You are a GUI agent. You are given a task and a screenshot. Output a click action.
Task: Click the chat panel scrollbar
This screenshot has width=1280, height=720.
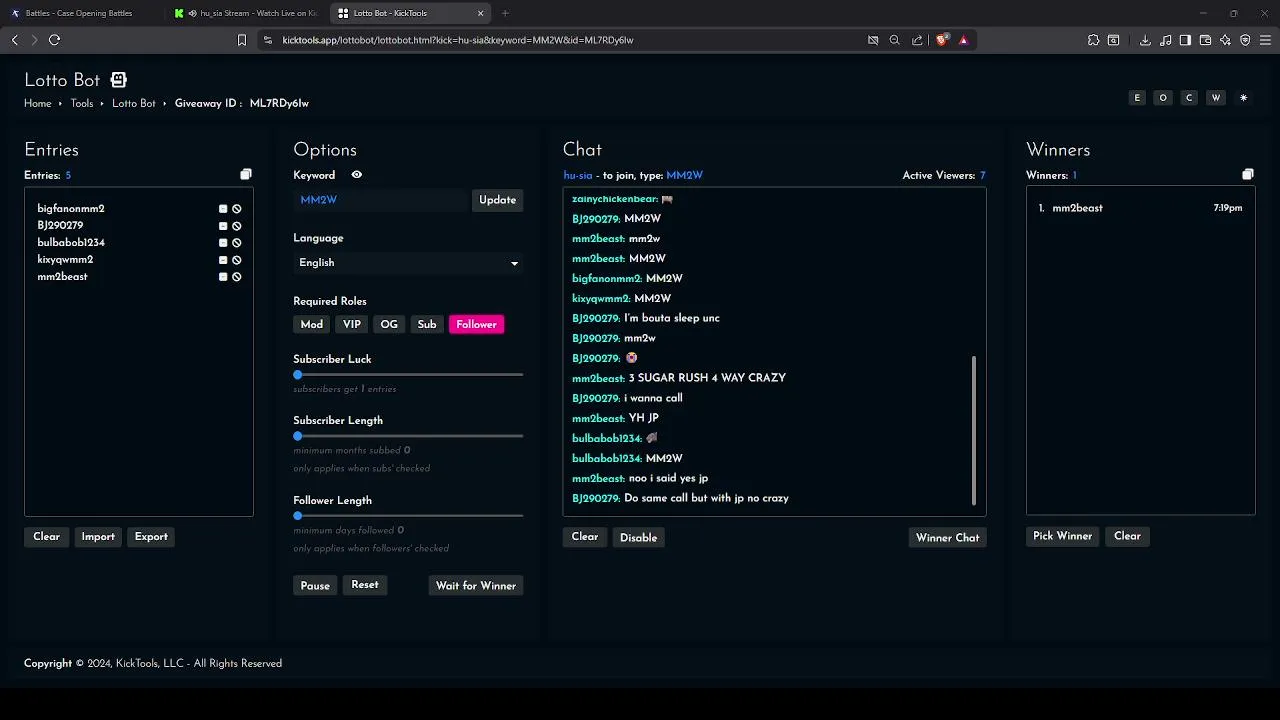(x=974, y=430)
